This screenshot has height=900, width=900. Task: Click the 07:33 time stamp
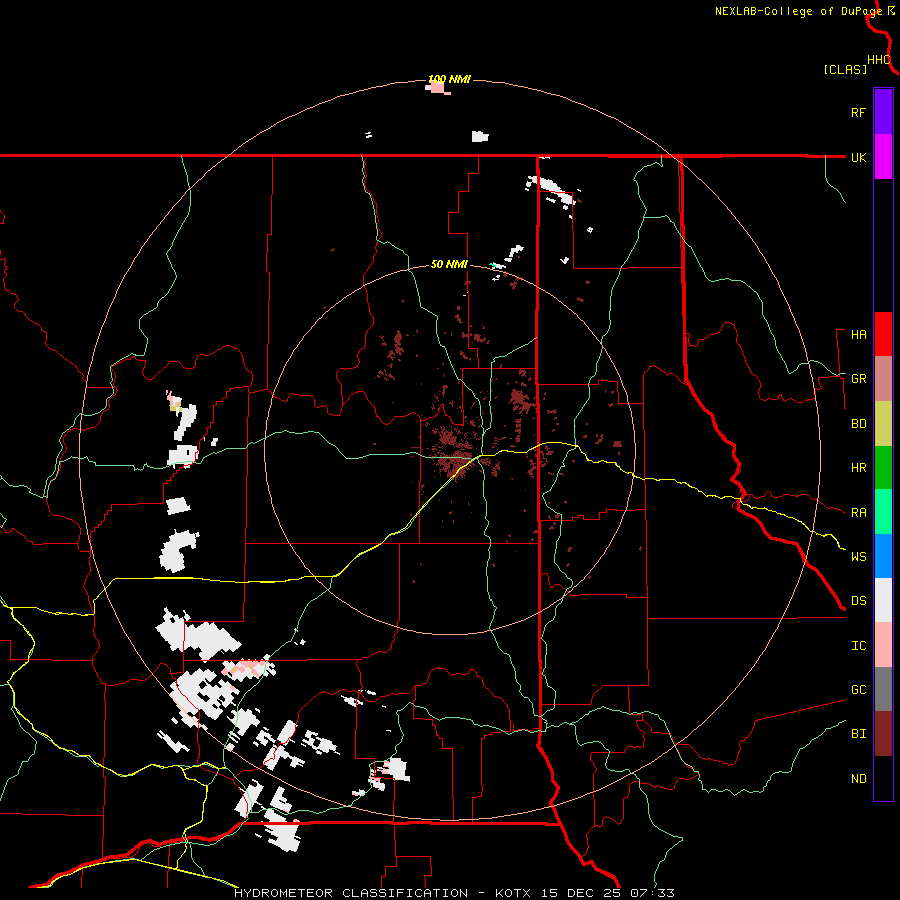tap(651, 893)
